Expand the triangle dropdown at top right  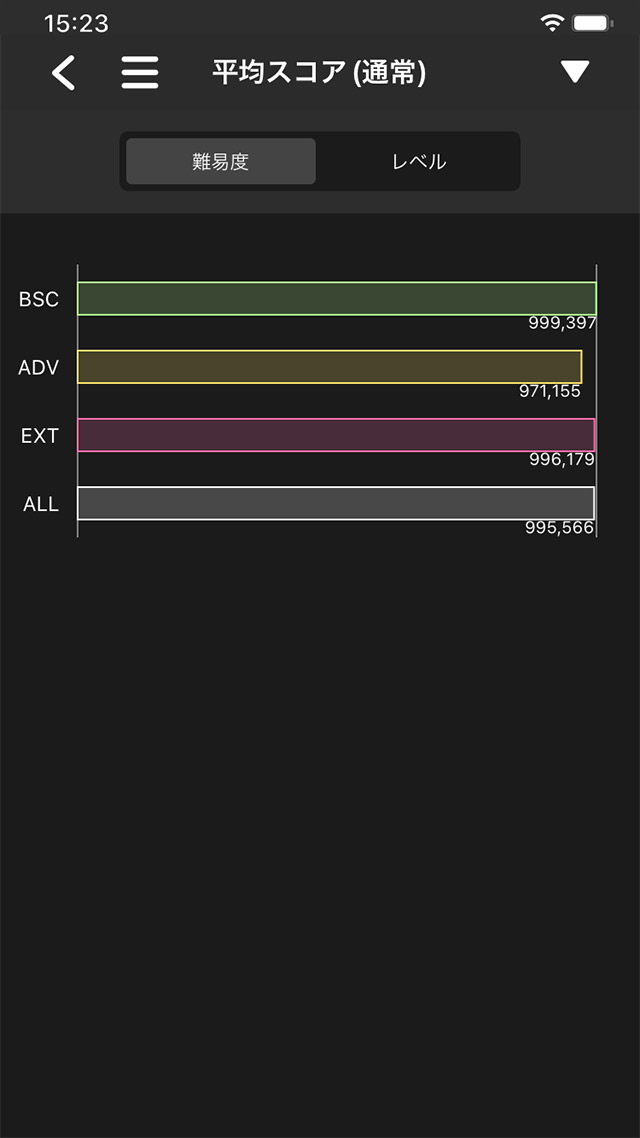575,72
